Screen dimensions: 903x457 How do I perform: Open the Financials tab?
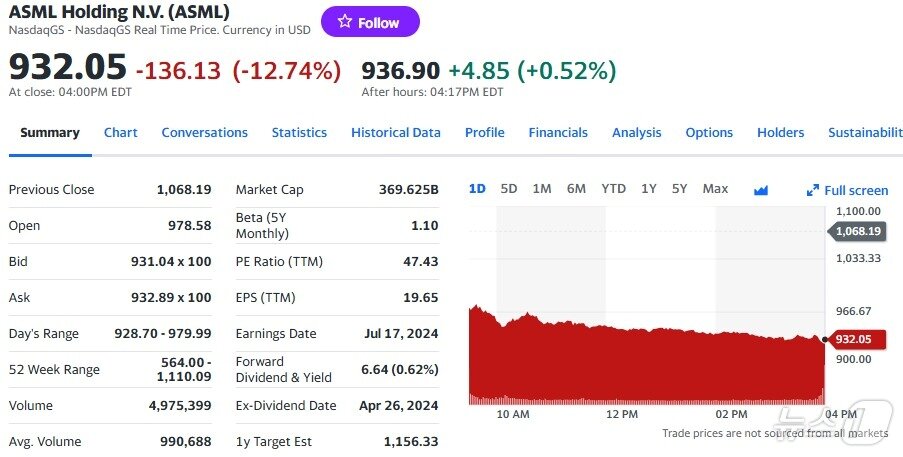point(558,133)
